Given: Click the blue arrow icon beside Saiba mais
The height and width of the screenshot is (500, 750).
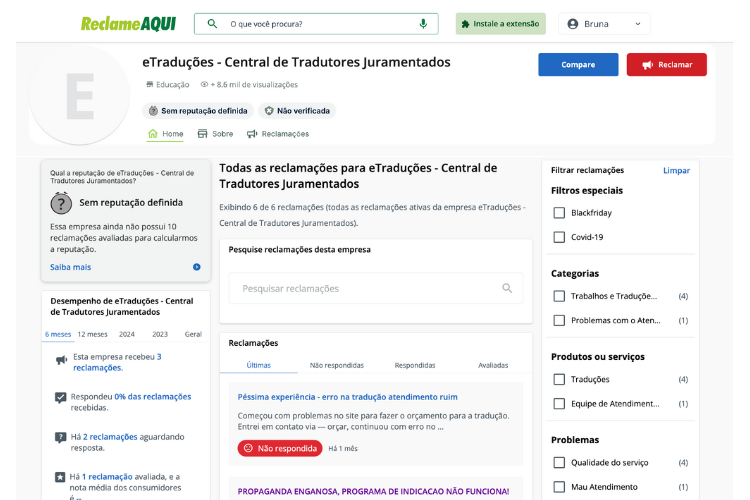Looking at the screenshot, I should coord(197,267).
